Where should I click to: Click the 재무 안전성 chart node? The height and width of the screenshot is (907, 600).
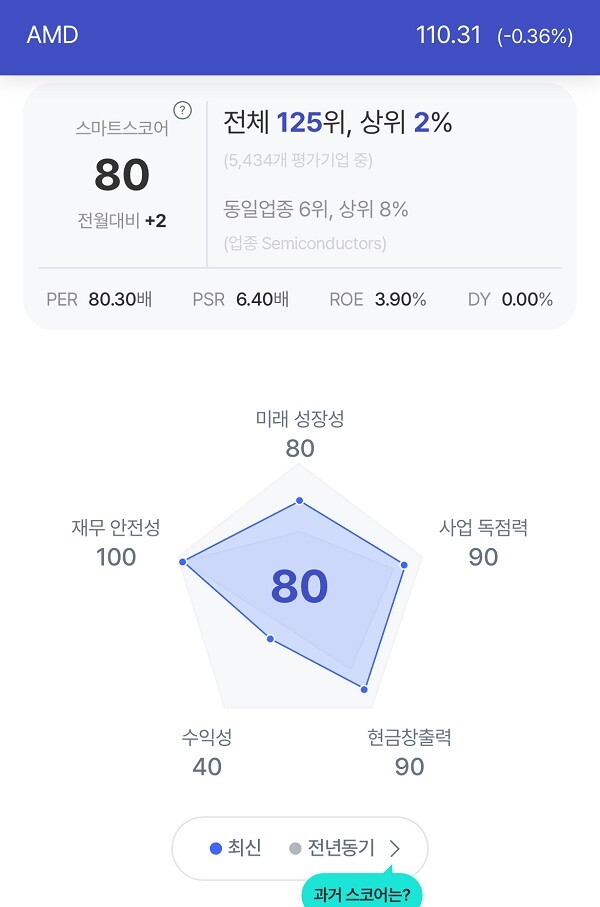click(x=183, y=561)
